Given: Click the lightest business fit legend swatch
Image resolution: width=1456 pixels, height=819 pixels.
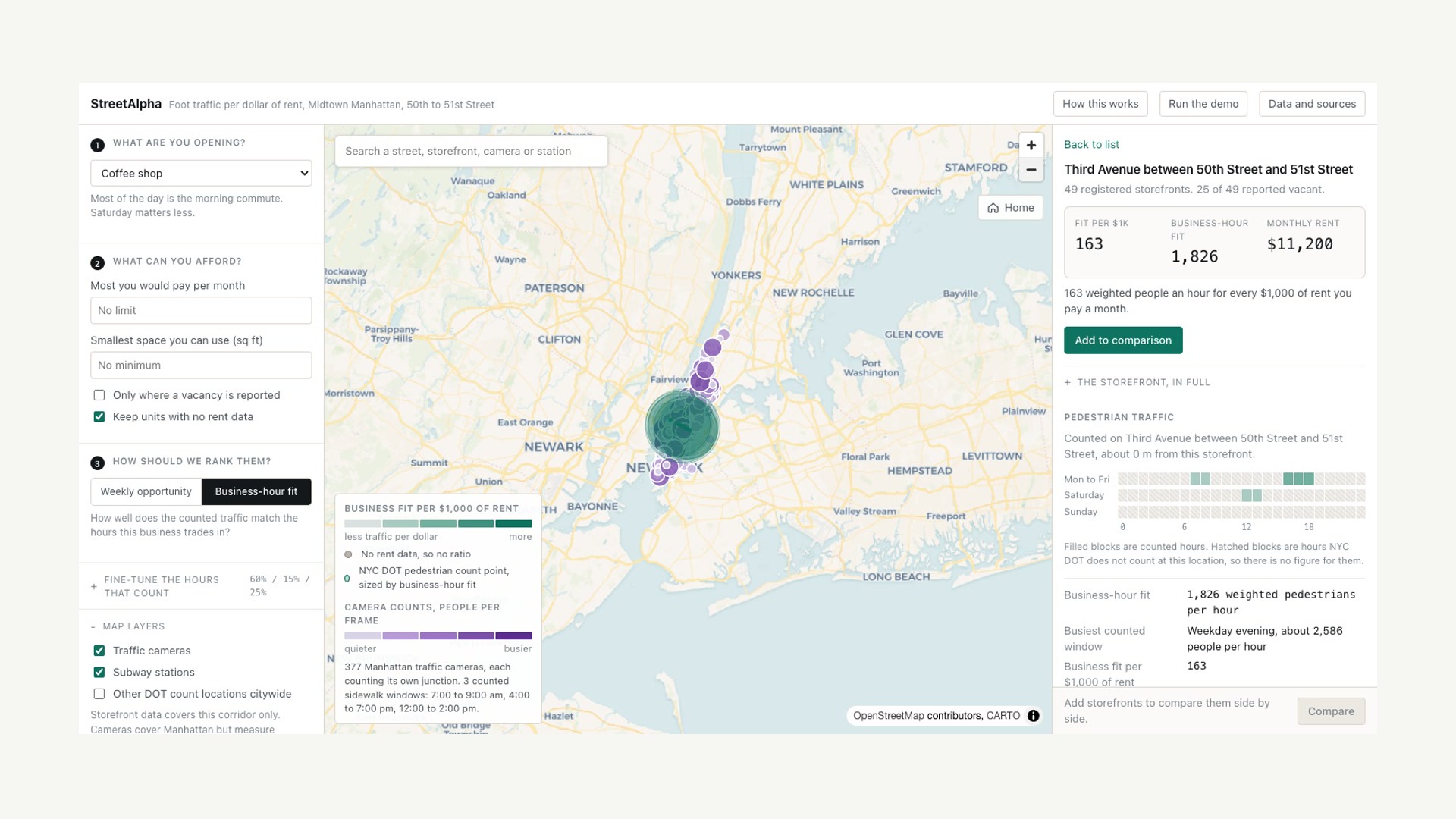Looking at the screenshot, I should (x=362, y=523).
